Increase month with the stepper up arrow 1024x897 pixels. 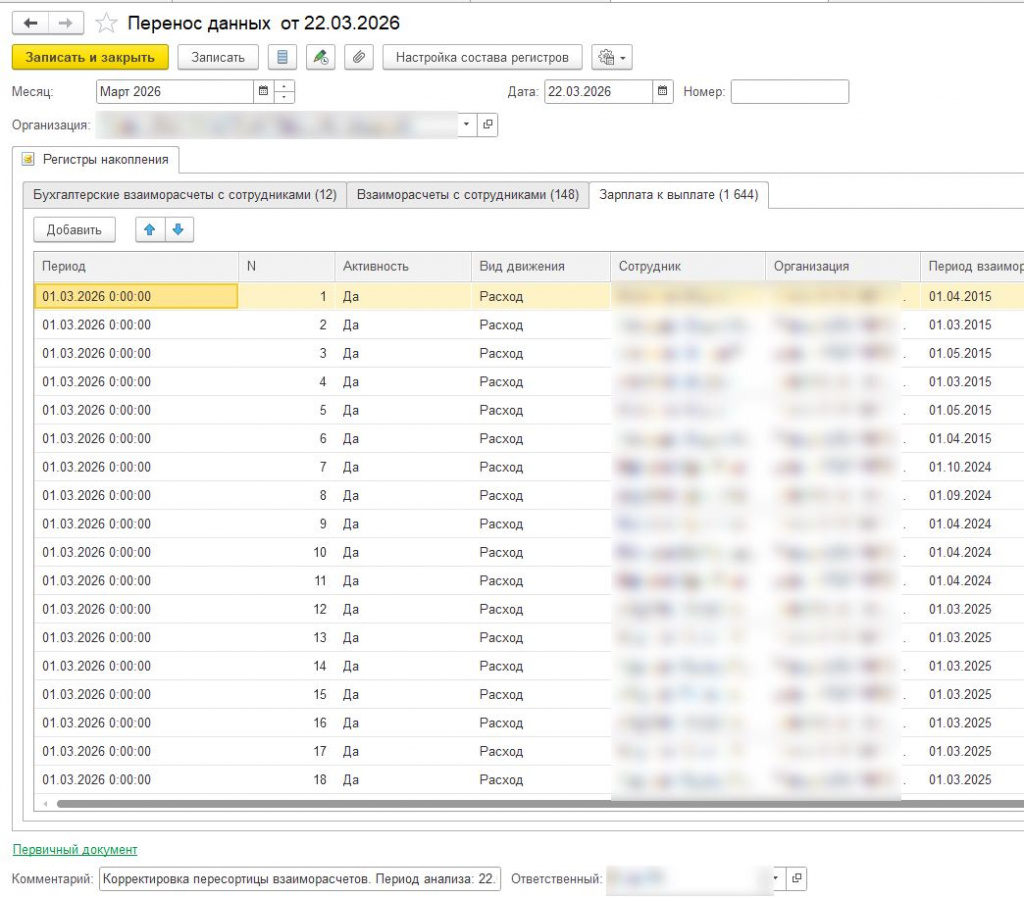pyautogui.click(x=284, y=86)
